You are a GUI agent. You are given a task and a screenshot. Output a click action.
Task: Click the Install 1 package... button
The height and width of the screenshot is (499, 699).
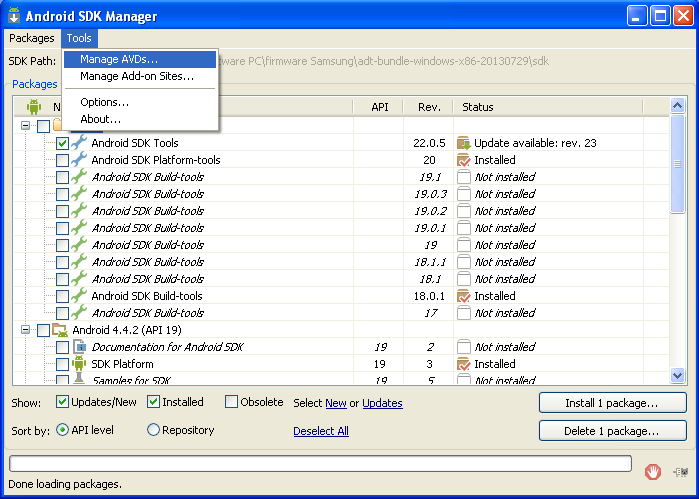pos(613,403)
